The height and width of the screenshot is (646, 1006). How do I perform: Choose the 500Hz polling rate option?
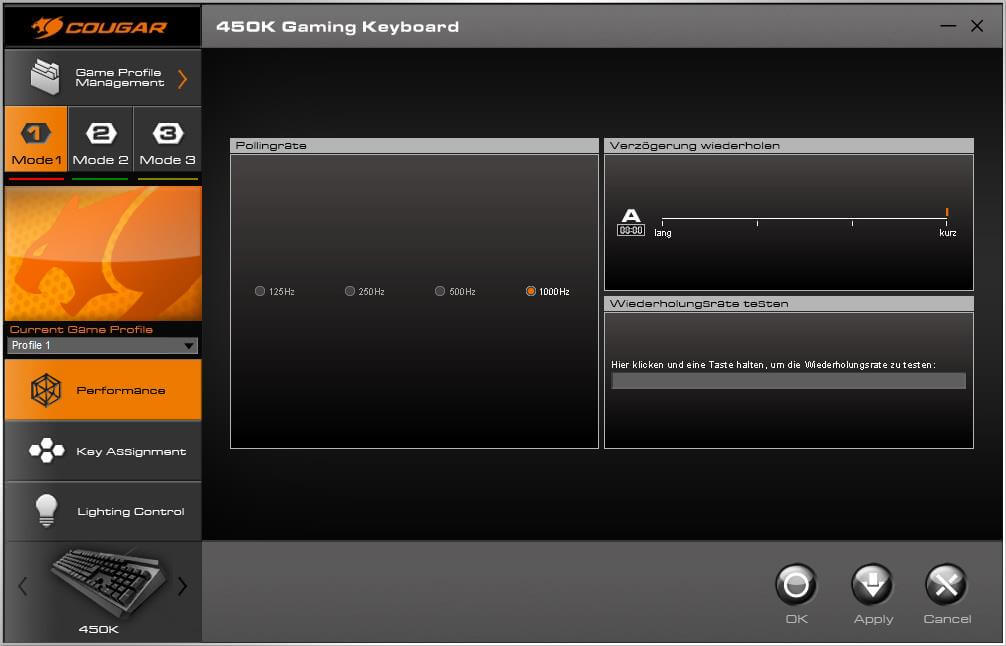pyautogui.click(x=440, y=291)
